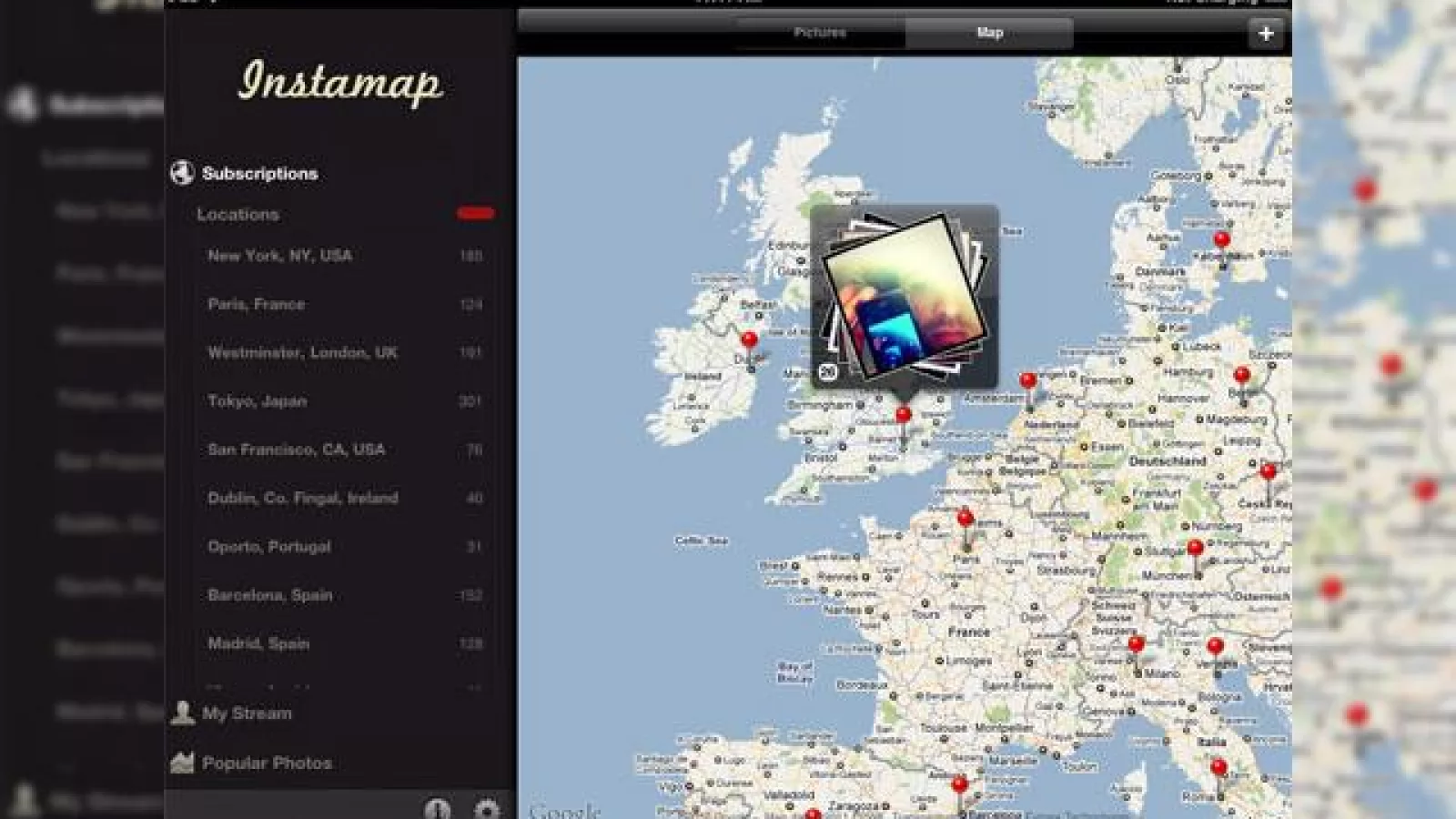Open the info button at bottom
Image resolution: width=1456 pixels, height=819 pixels.
tap(440, 810)
